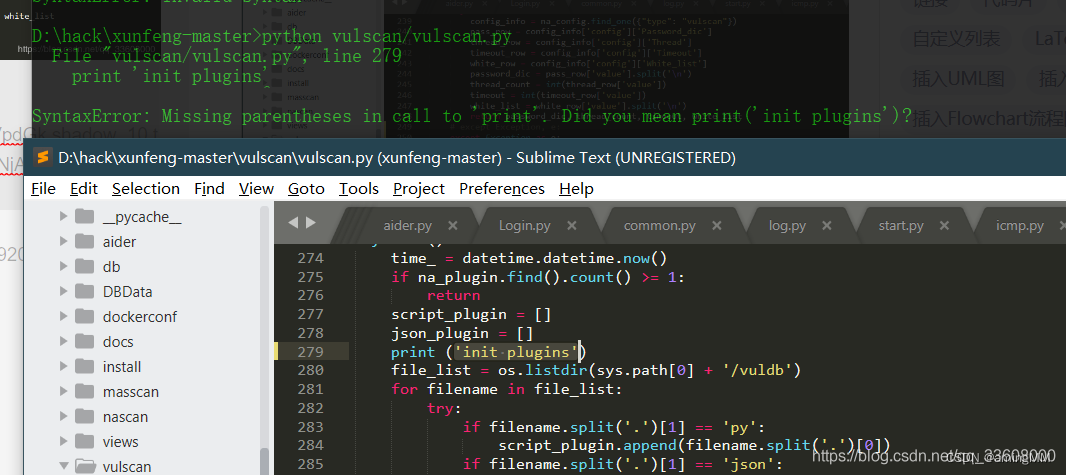Screen dimensions: 1066x475
Task: Click the 'init plugins' string on line 279
Action: click(516, 351)
